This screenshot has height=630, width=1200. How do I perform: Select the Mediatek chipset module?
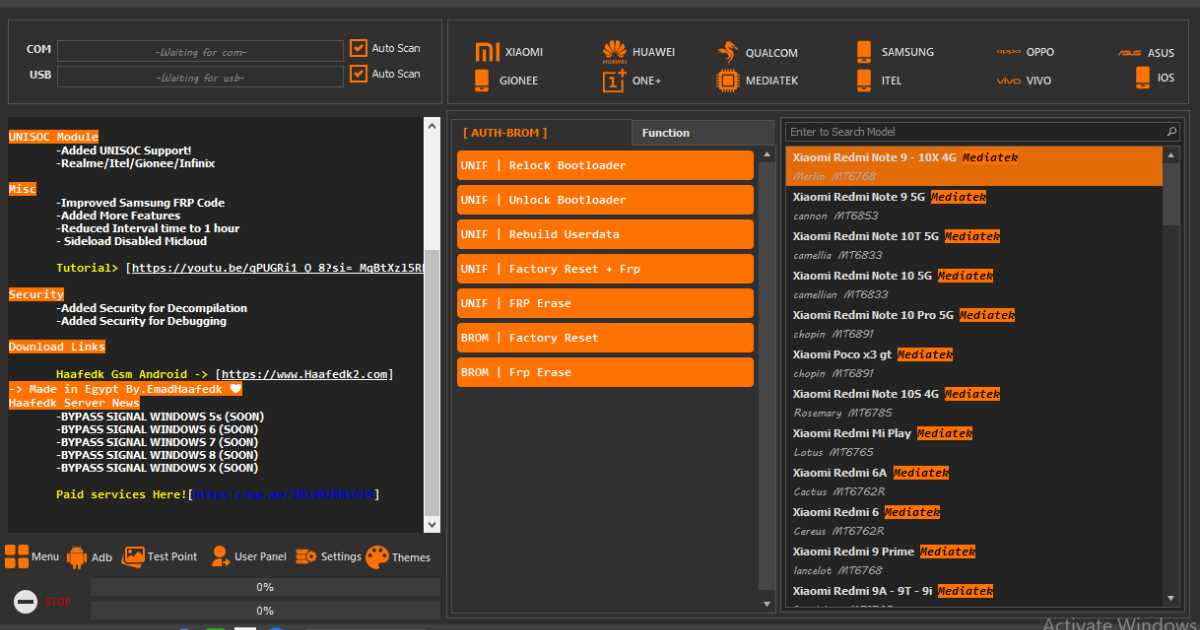click(x=757, y=81)
